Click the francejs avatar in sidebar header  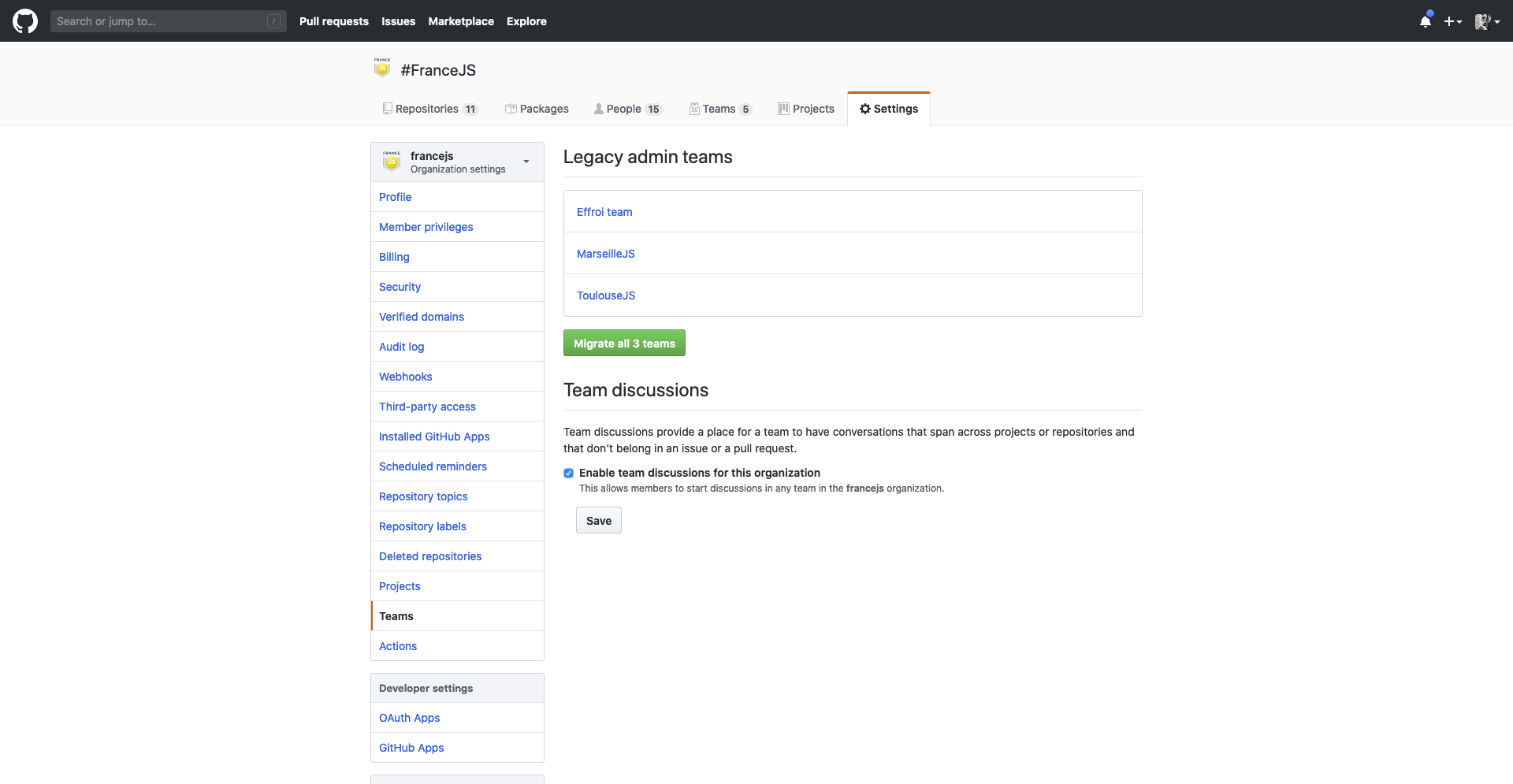(x=392, y=161)
